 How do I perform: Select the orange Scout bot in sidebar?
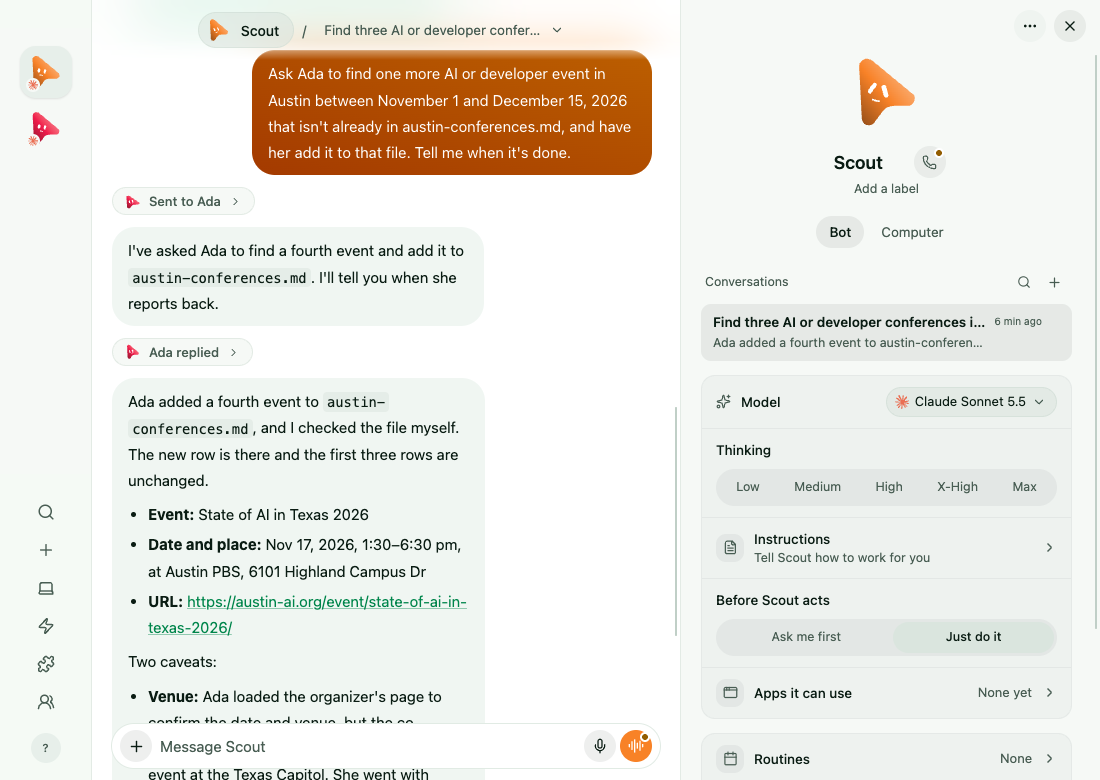pos(46,72)
